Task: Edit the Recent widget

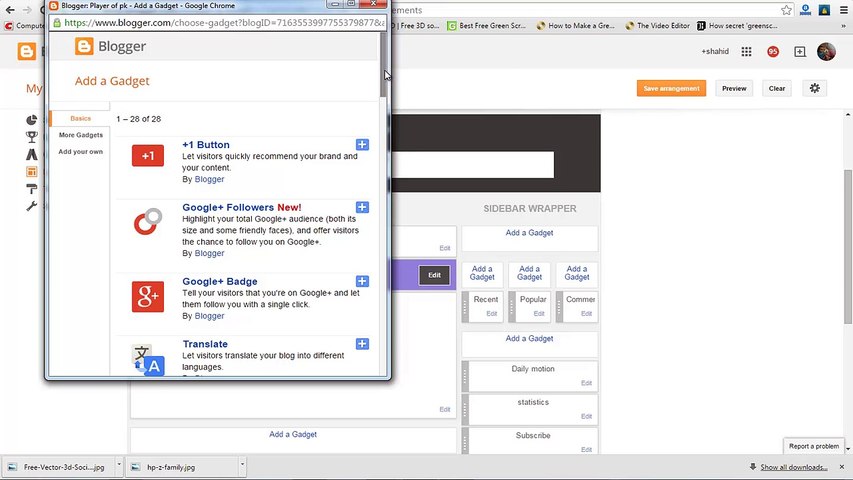Action: click(x=492, y=313)
